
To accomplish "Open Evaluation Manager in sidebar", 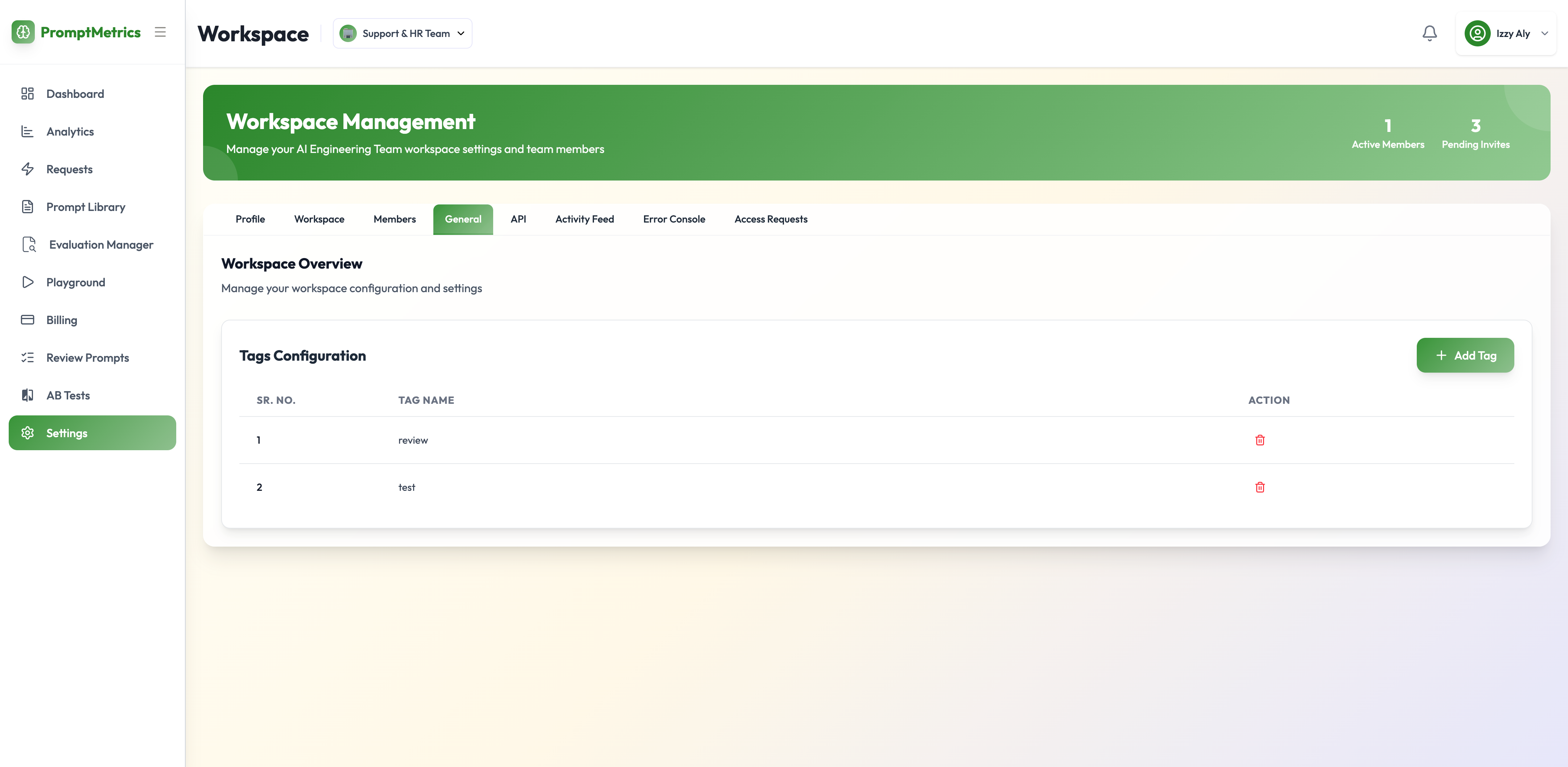I will tap(100, 245).
